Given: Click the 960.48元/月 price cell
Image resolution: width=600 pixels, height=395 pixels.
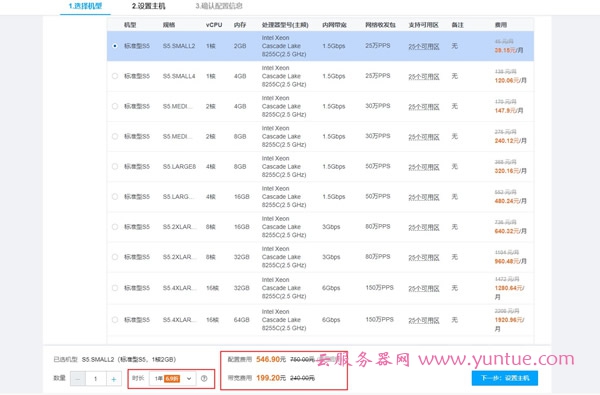Looking at the screenshot, I should coord(510,261).
